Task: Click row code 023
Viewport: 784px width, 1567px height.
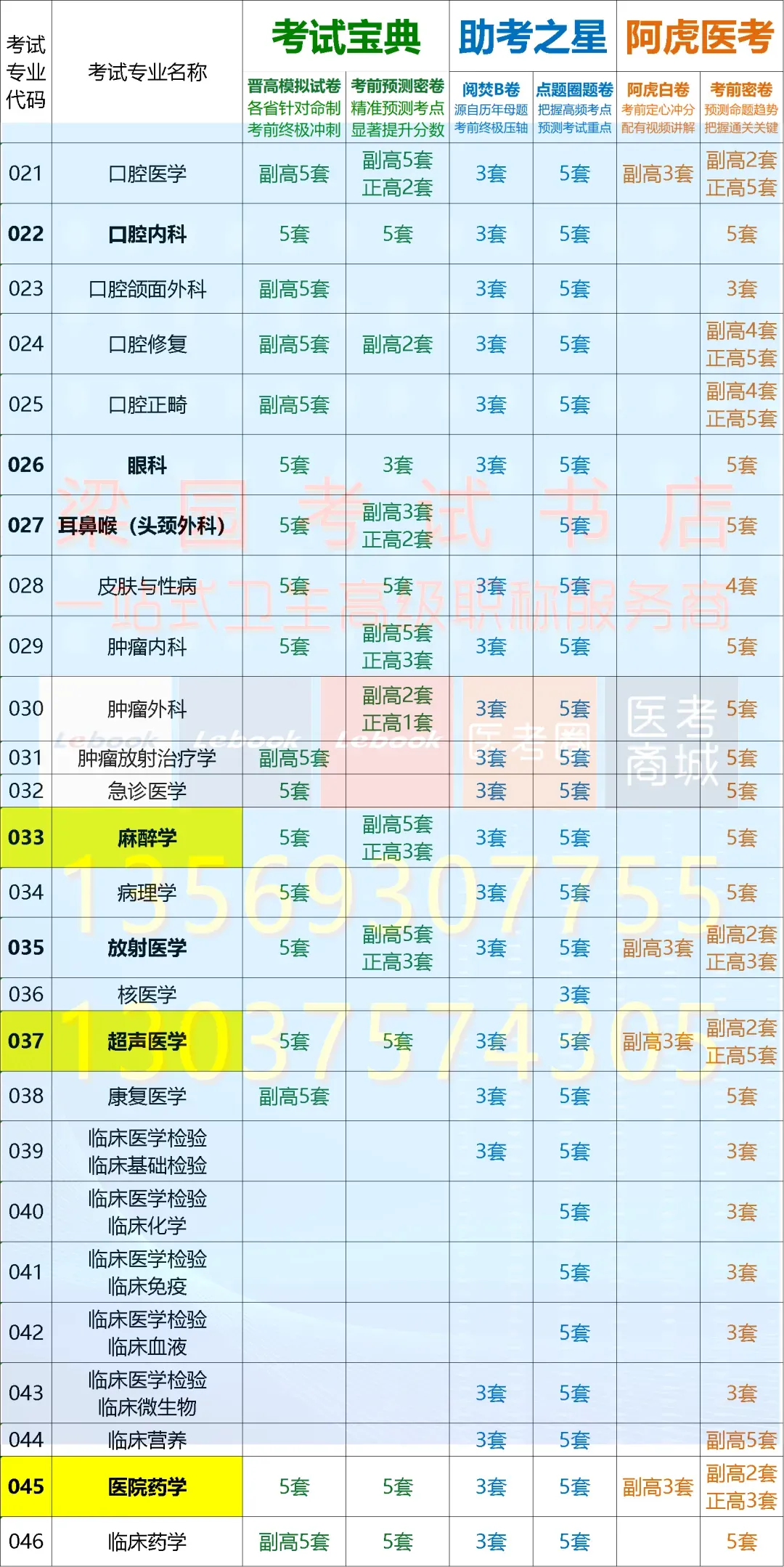Action: click(x=26, y=289)
